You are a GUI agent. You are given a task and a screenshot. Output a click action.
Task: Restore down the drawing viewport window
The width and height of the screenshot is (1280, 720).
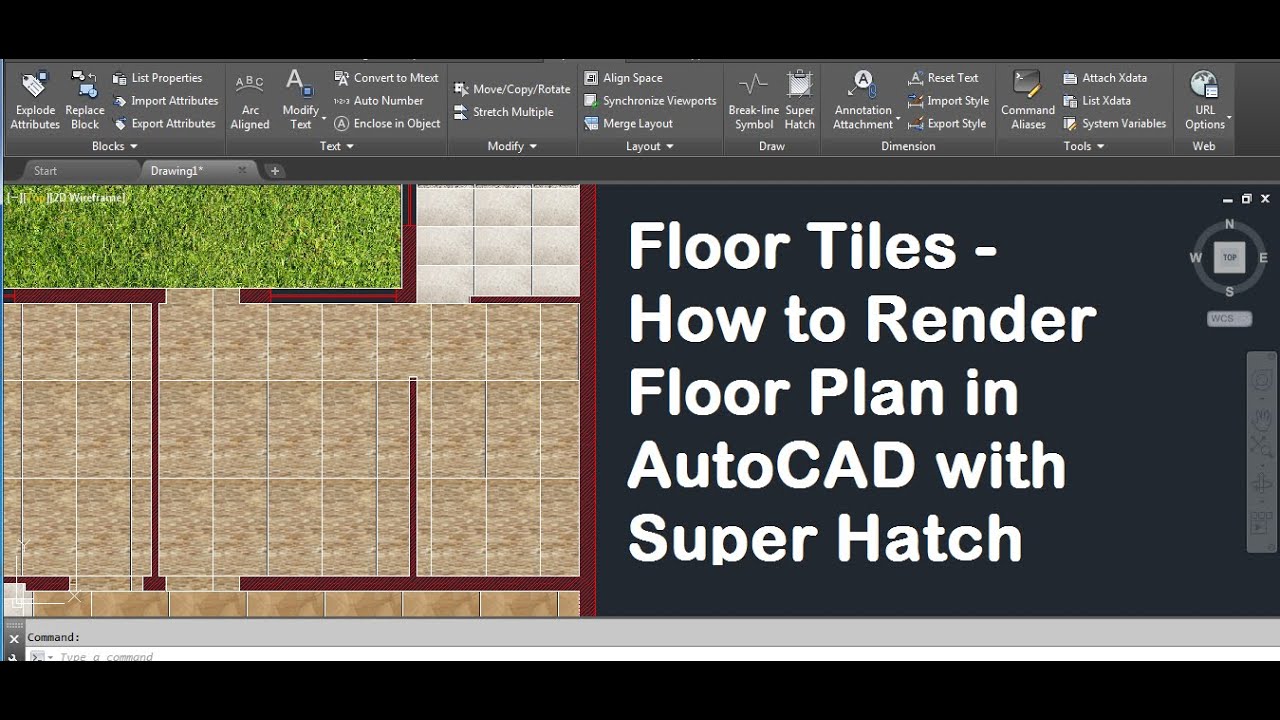tap(1246, 199)
